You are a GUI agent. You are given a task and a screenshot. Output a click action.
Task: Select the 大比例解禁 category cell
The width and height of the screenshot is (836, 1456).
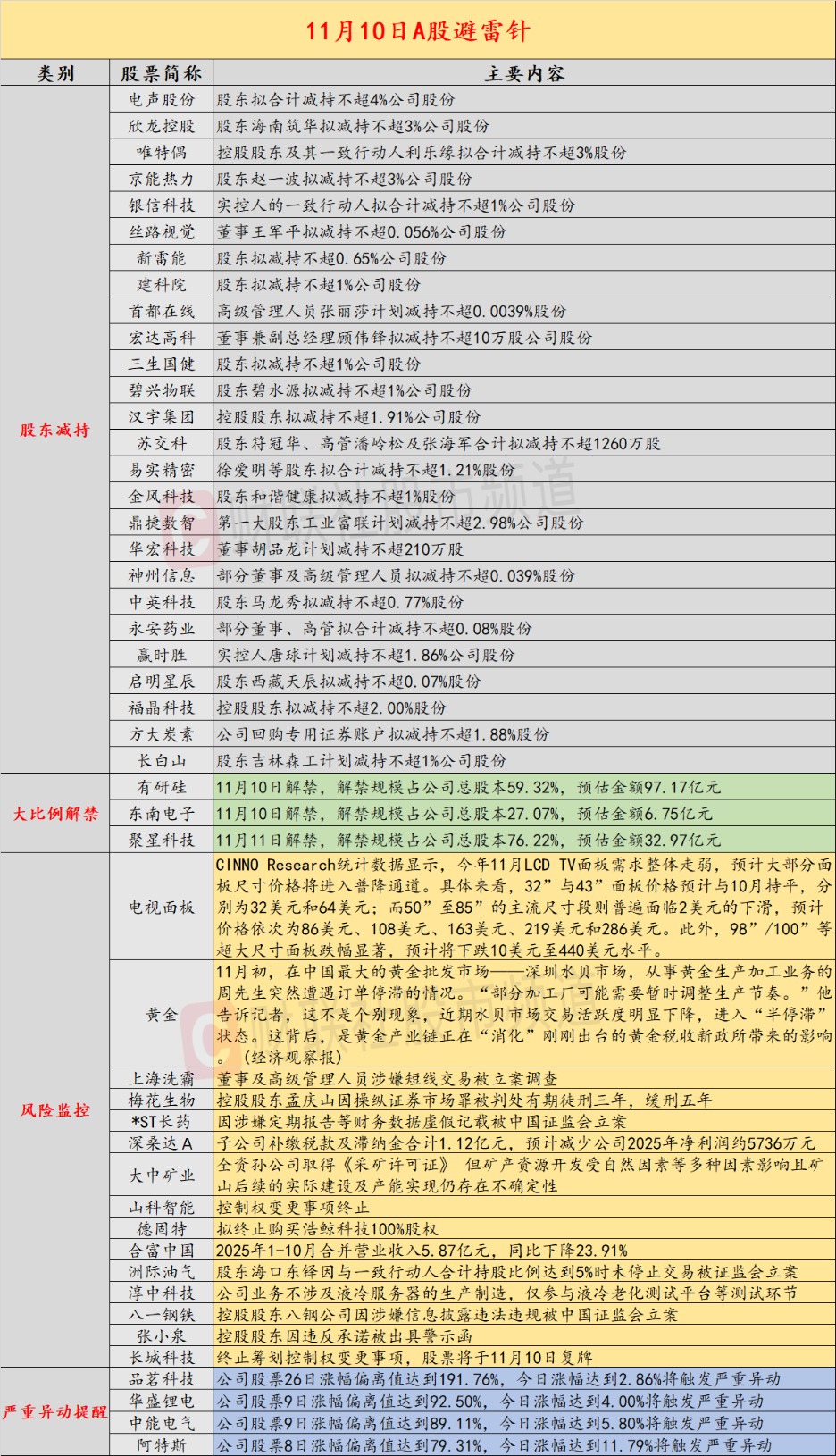tap(55, 814)
